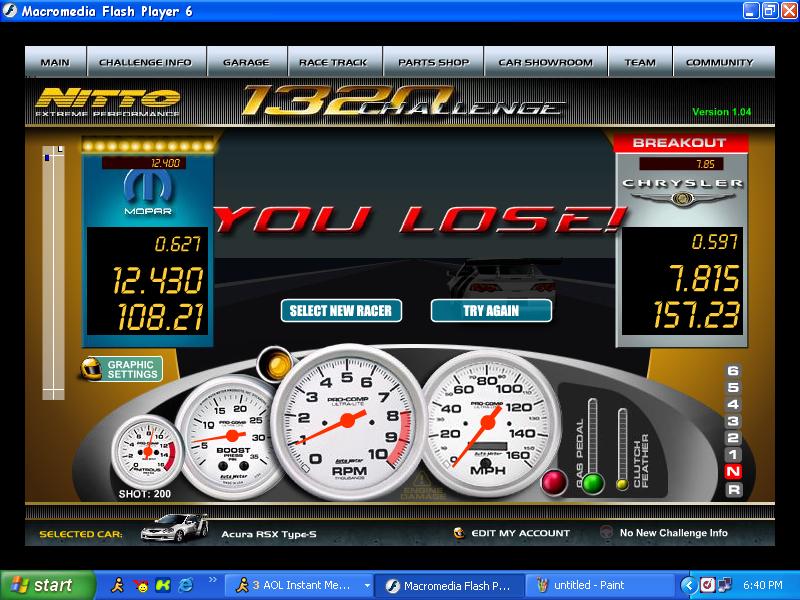Click Macromedia Flash Player taskbar button

click(x=449, y=585)
